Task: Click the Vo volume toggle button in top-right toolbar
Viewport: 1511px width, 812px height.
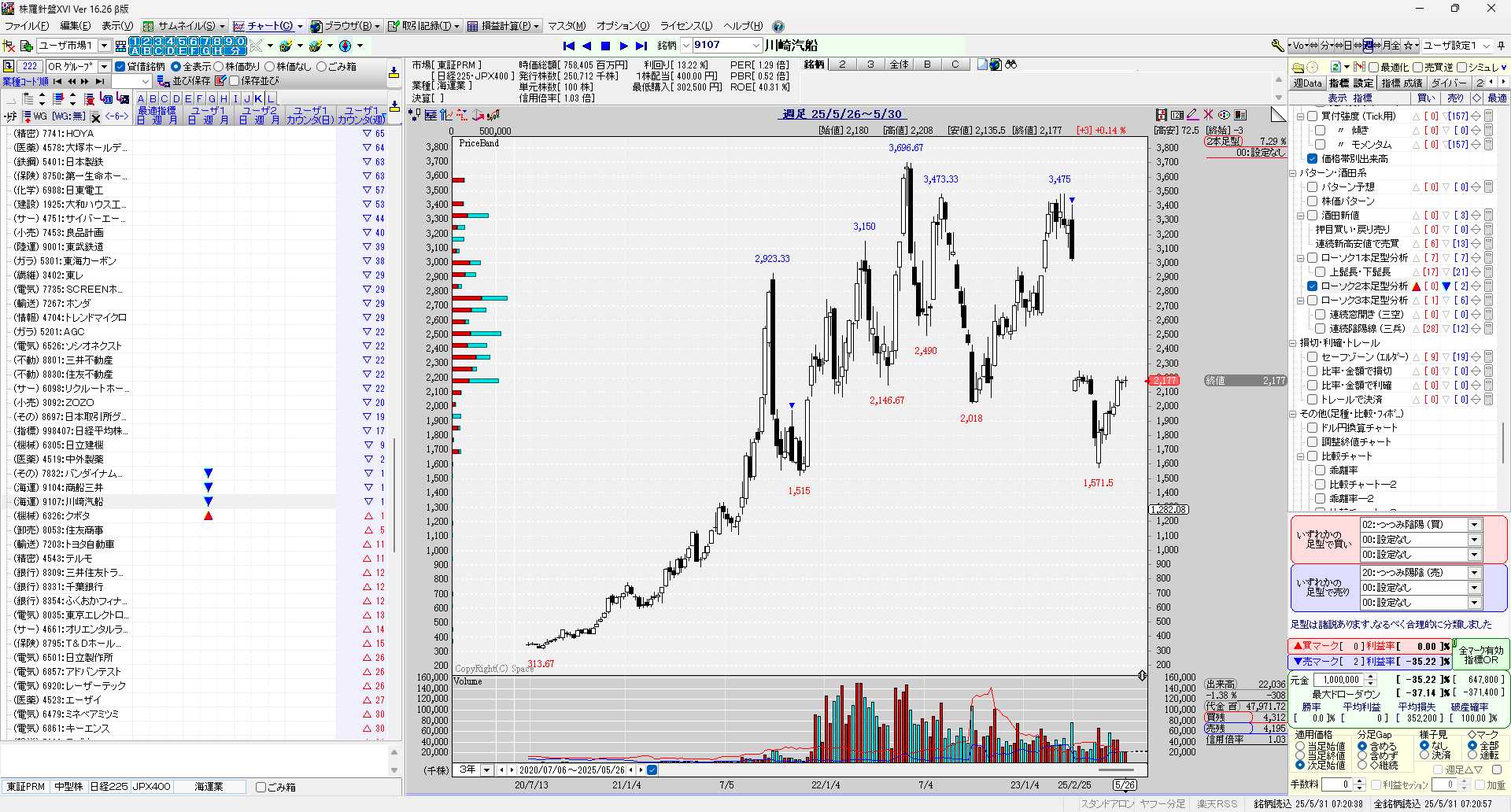Action: tap(1299, 46)
